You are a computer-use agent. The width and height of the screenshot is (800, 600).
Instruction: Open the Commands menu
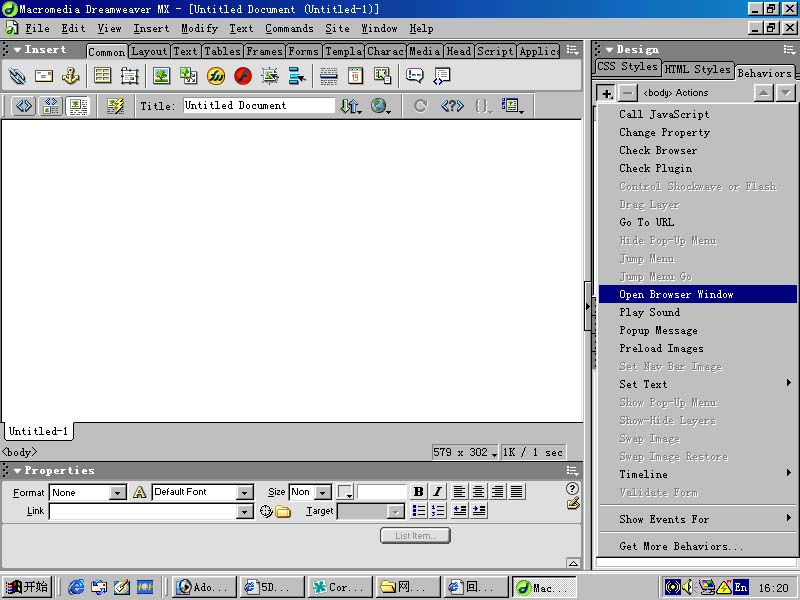point(289,29)
